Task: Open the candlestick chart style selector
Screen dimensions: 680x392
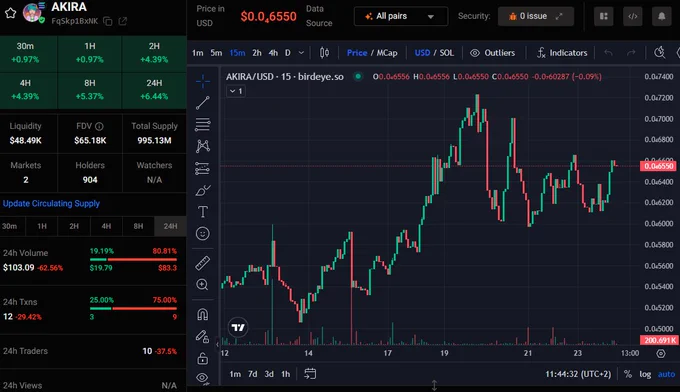Action: pos(324,53)
